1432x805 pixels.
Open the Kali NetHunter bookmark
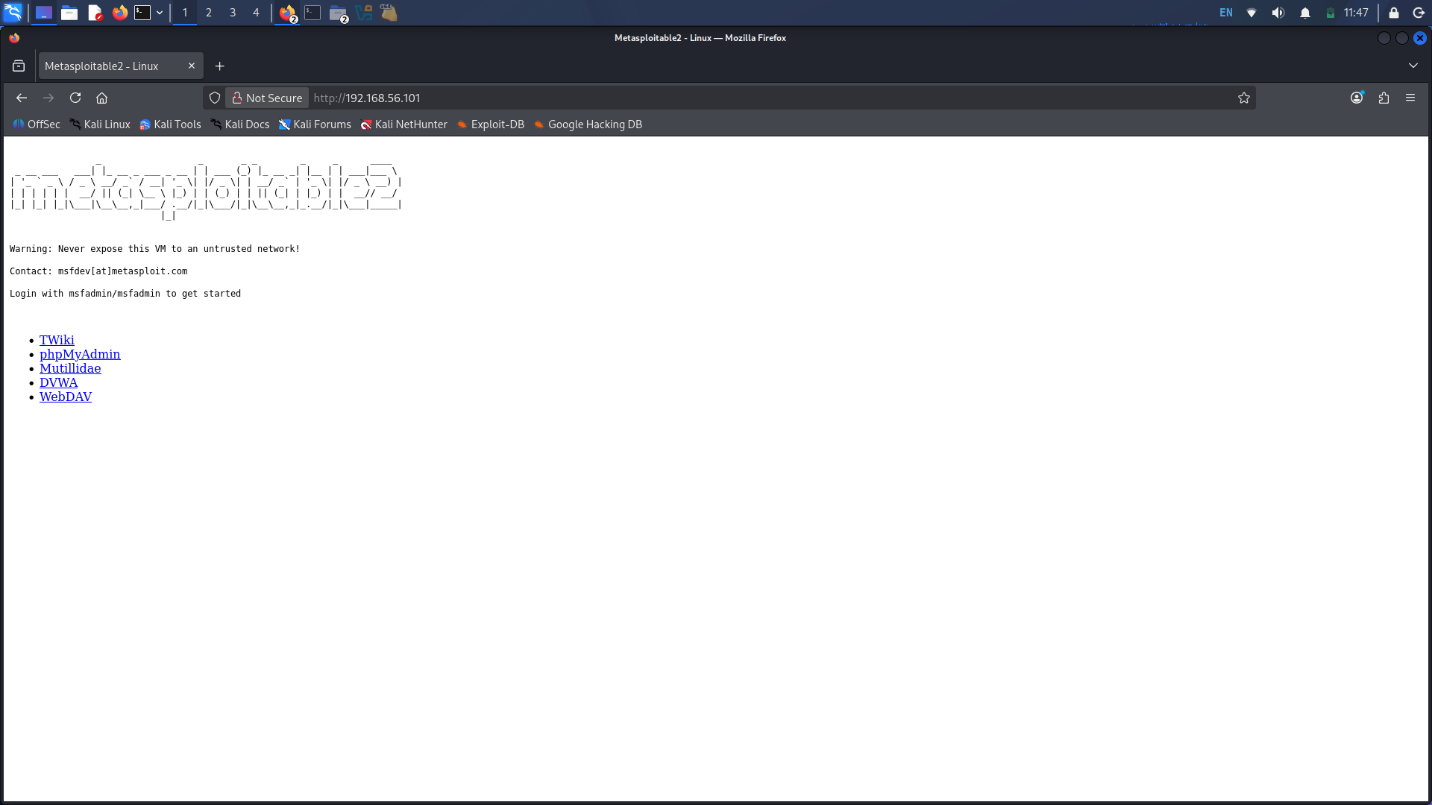(x=404, y=124)
